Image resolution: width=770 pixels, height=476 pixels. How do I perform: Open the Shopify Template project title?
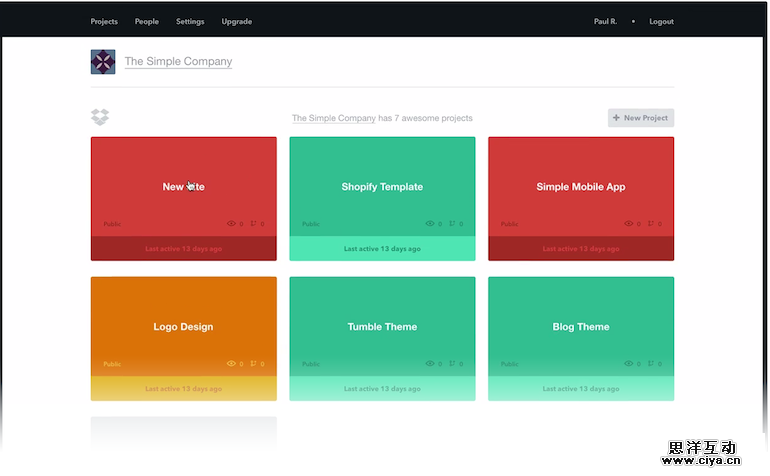point(382,187)
